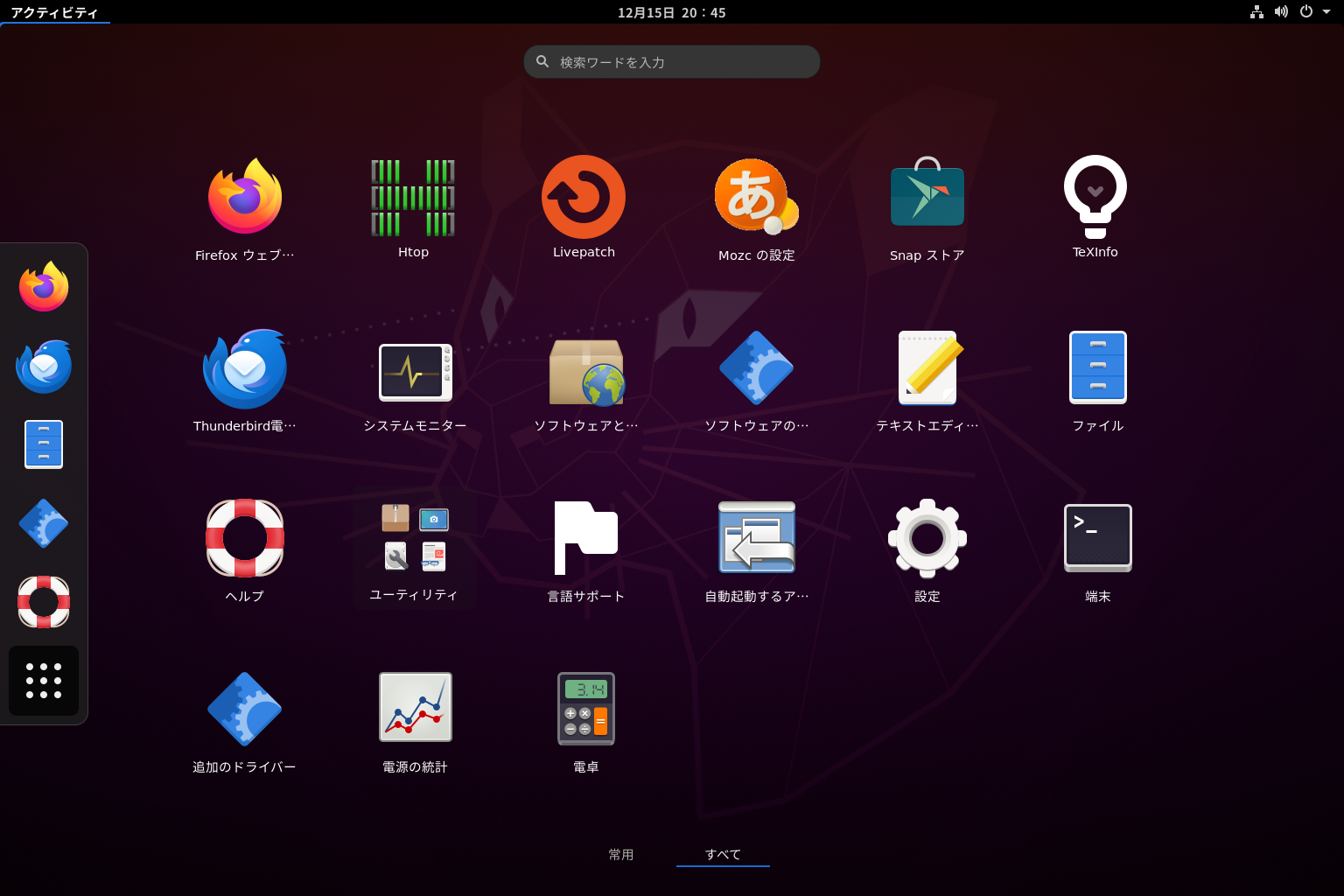Click the volume icon in top bar
The image size is (1344, 896).
tap(1281, 12)
